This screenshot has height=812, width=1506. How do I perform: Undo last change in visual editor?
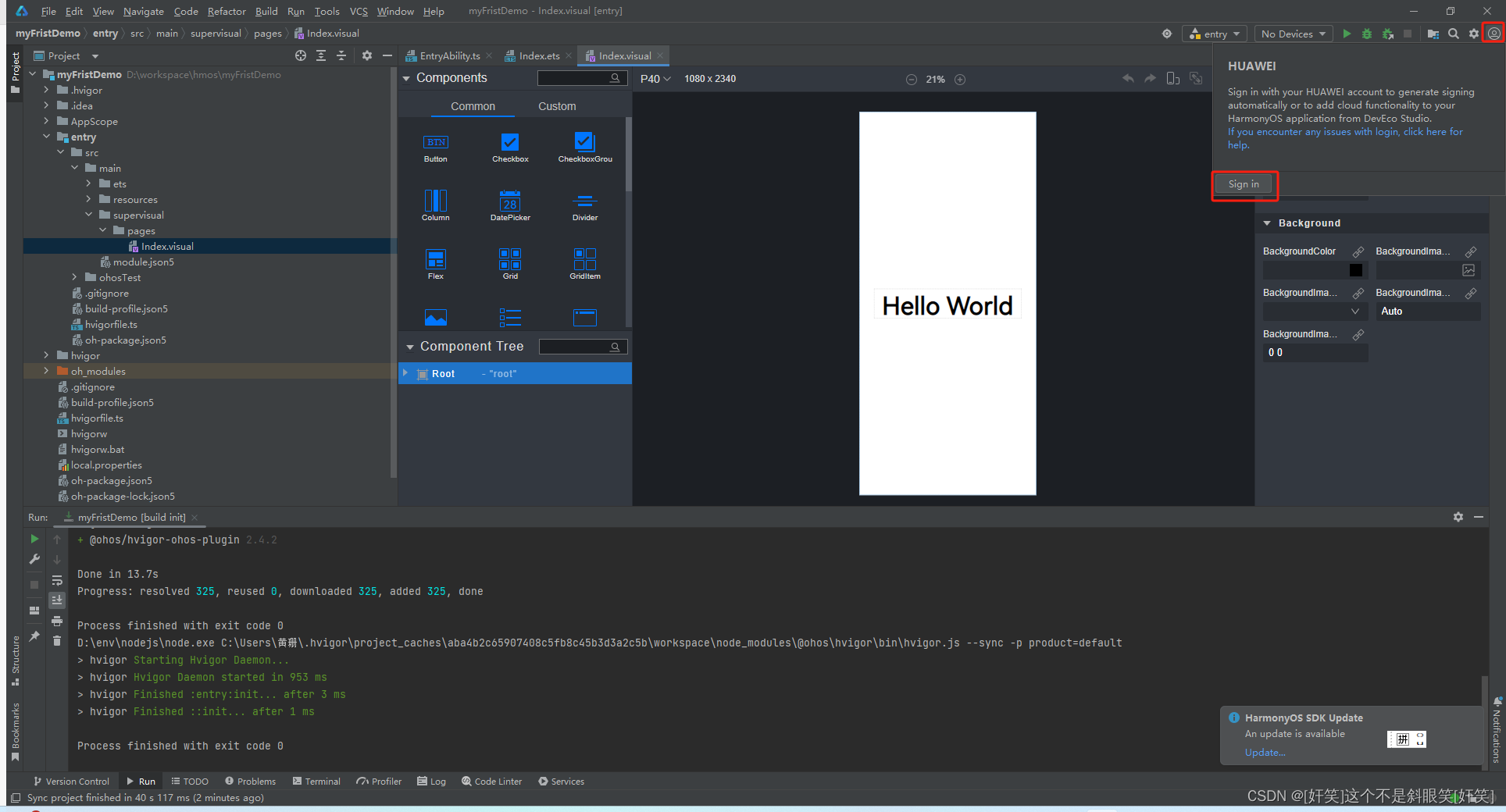point(1128,78)
